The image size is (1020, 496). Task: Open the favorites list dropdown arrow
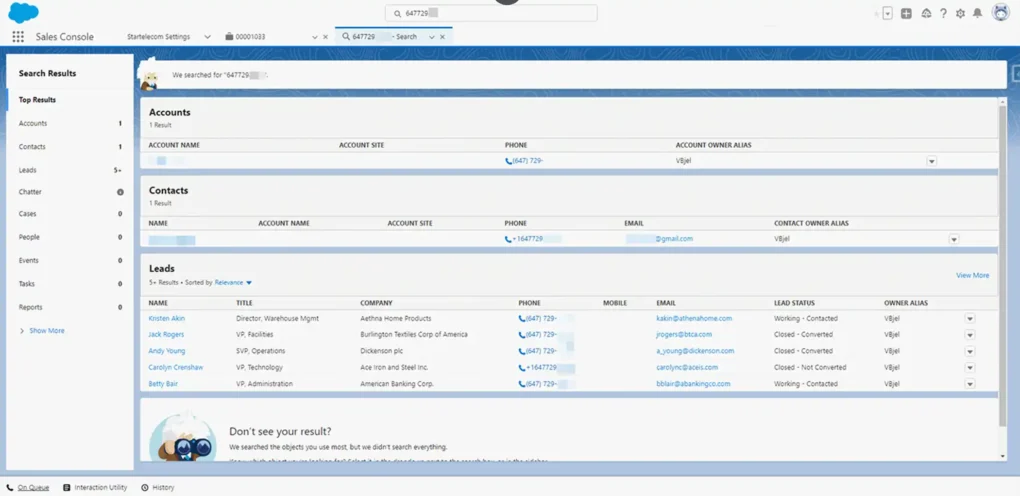tap(887, 13)
